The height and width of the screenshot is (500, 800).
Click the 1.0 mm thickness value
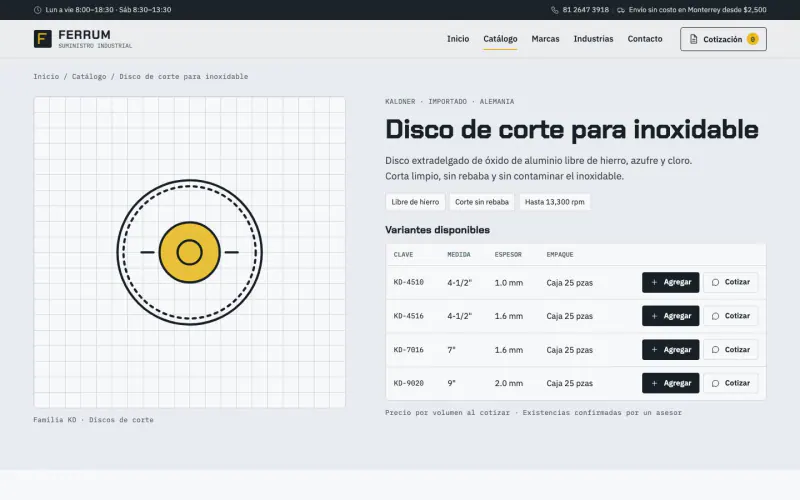pos(509,283)
